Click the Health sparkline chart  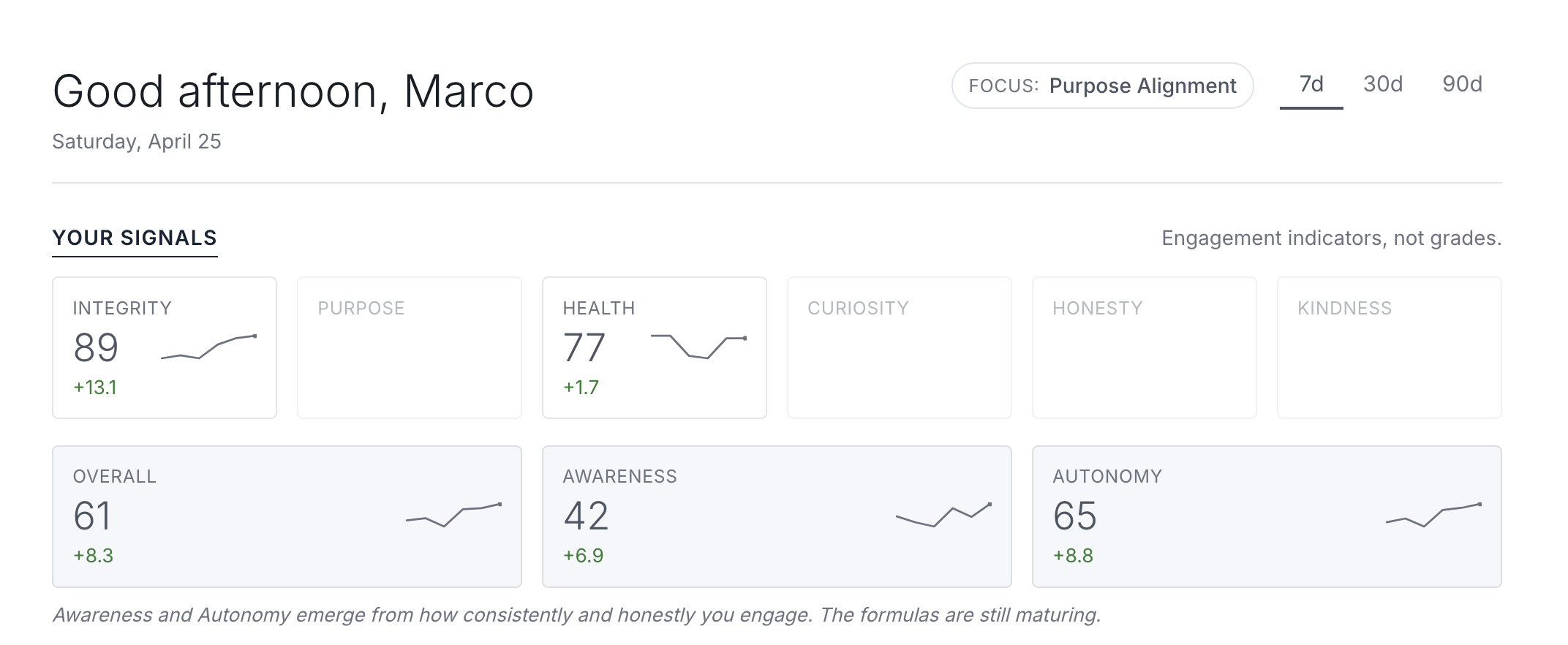pyautogui.click(x=698, y=347)
